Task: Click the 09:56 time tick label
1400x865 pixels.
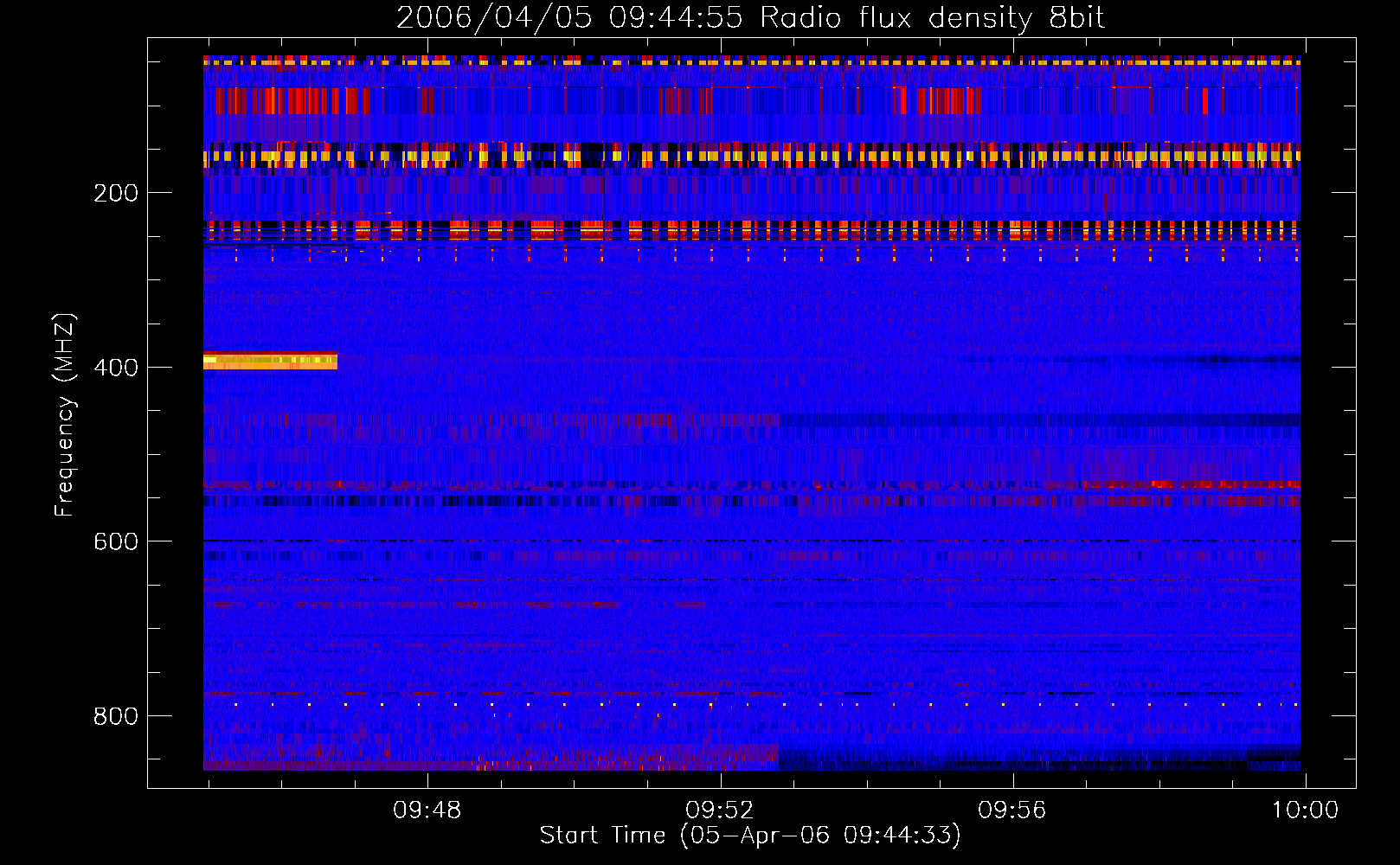Action: [x=1012, y=811]
